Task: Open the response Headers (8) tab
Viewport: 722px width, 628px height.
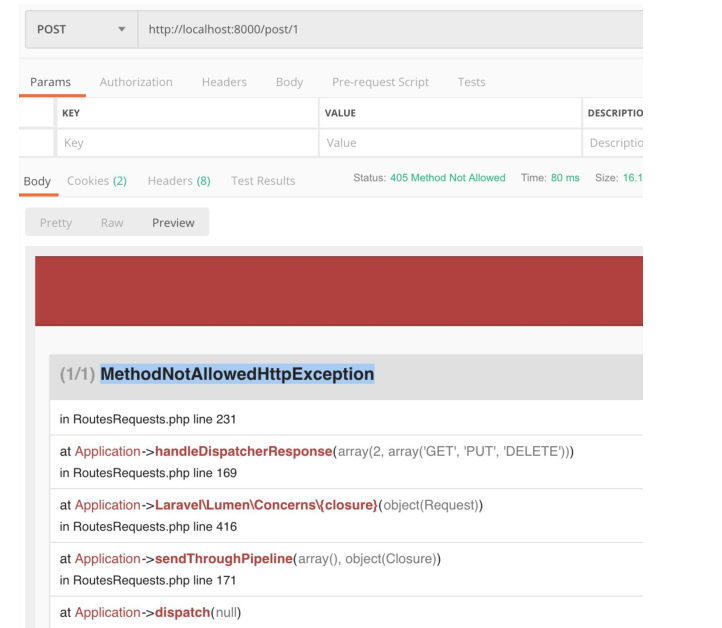Action: pyautogui.click(x=179, y=181)
